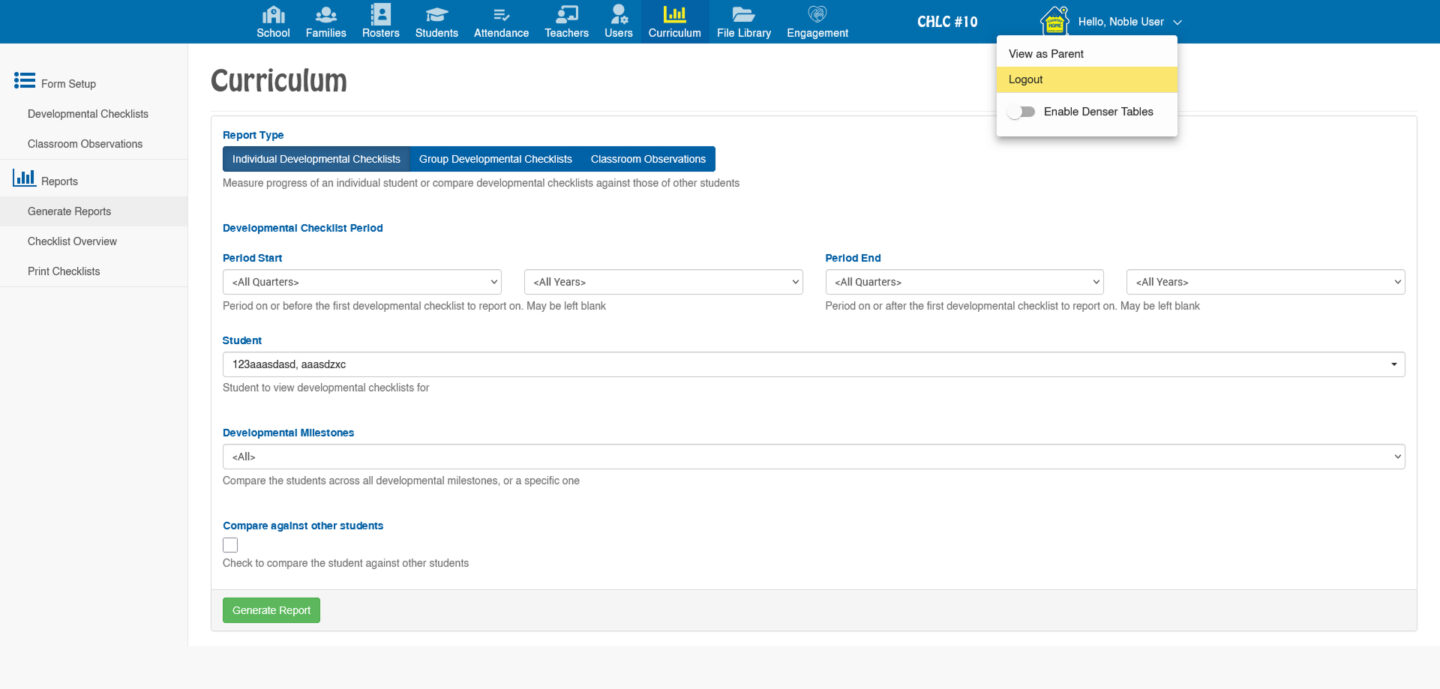The image size is (1440, 689).
Task: Select Classroom Observations report type
Action: pyautogui.click(x=648, y=159)
